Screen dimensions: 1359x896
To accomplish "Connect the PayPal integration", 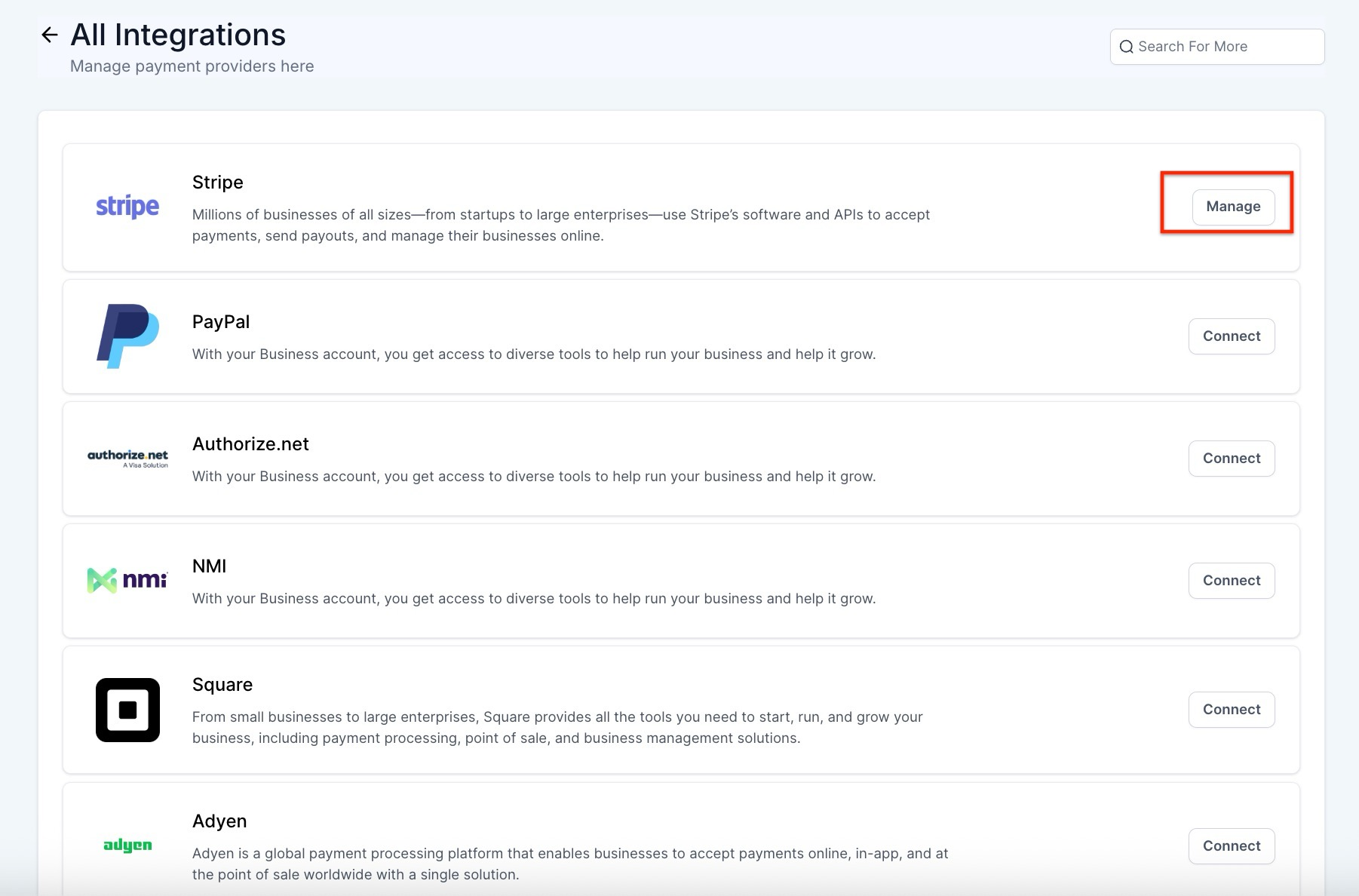I will click(1232, 336).
